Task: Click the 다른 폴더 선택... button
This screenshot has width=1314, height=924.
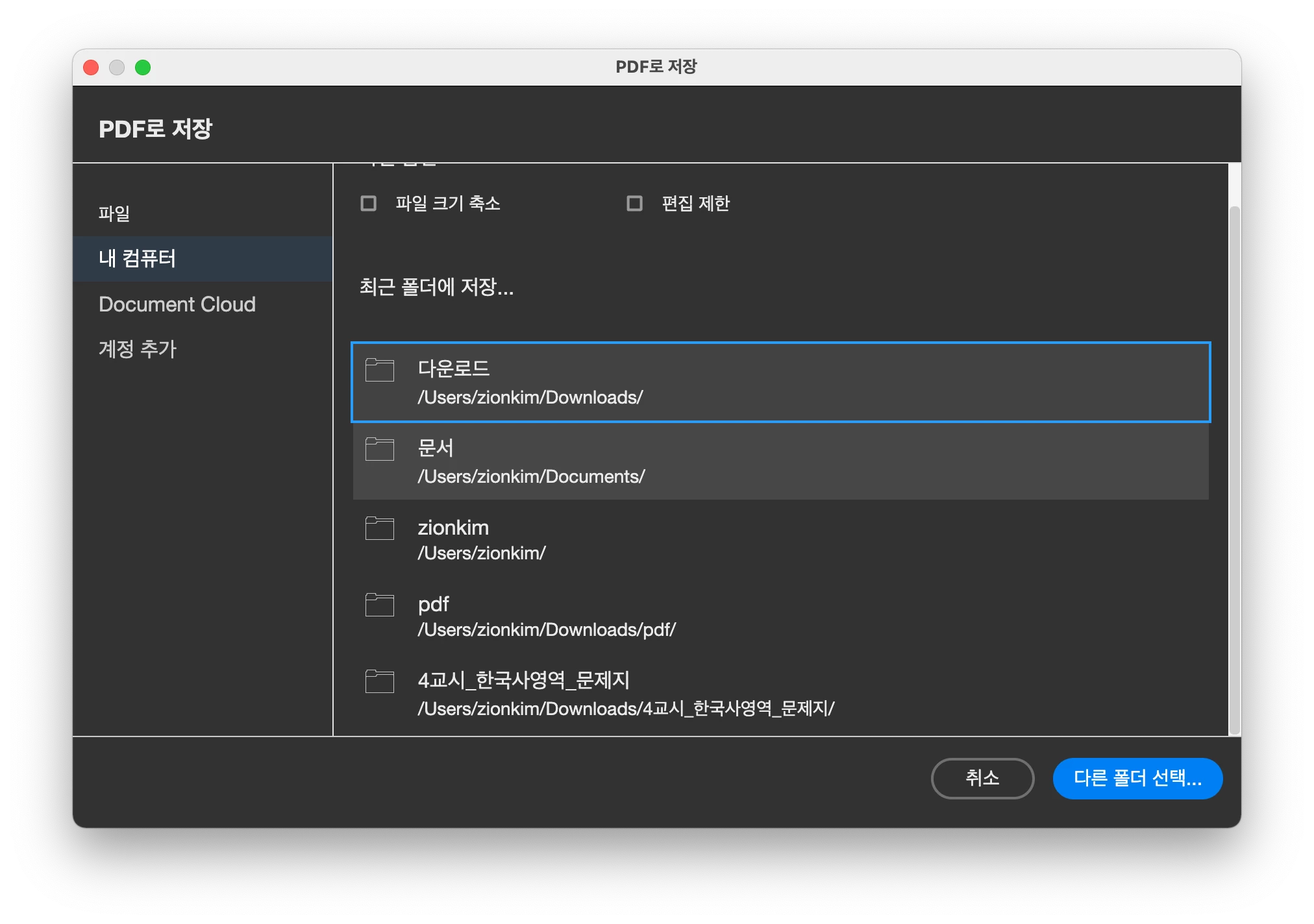Action: [1137, 778]
